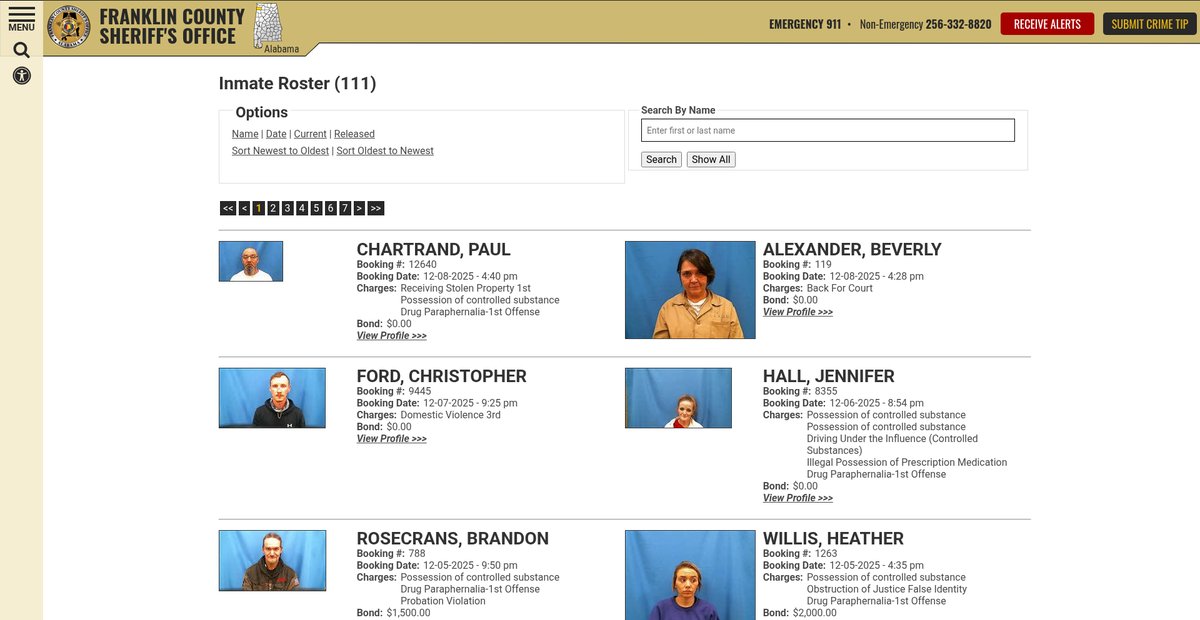The image size is (1200, 620).
Task: Click the name FORD, CHRISTOPHER
Action: pyautogui.click(x=442, y=377)
